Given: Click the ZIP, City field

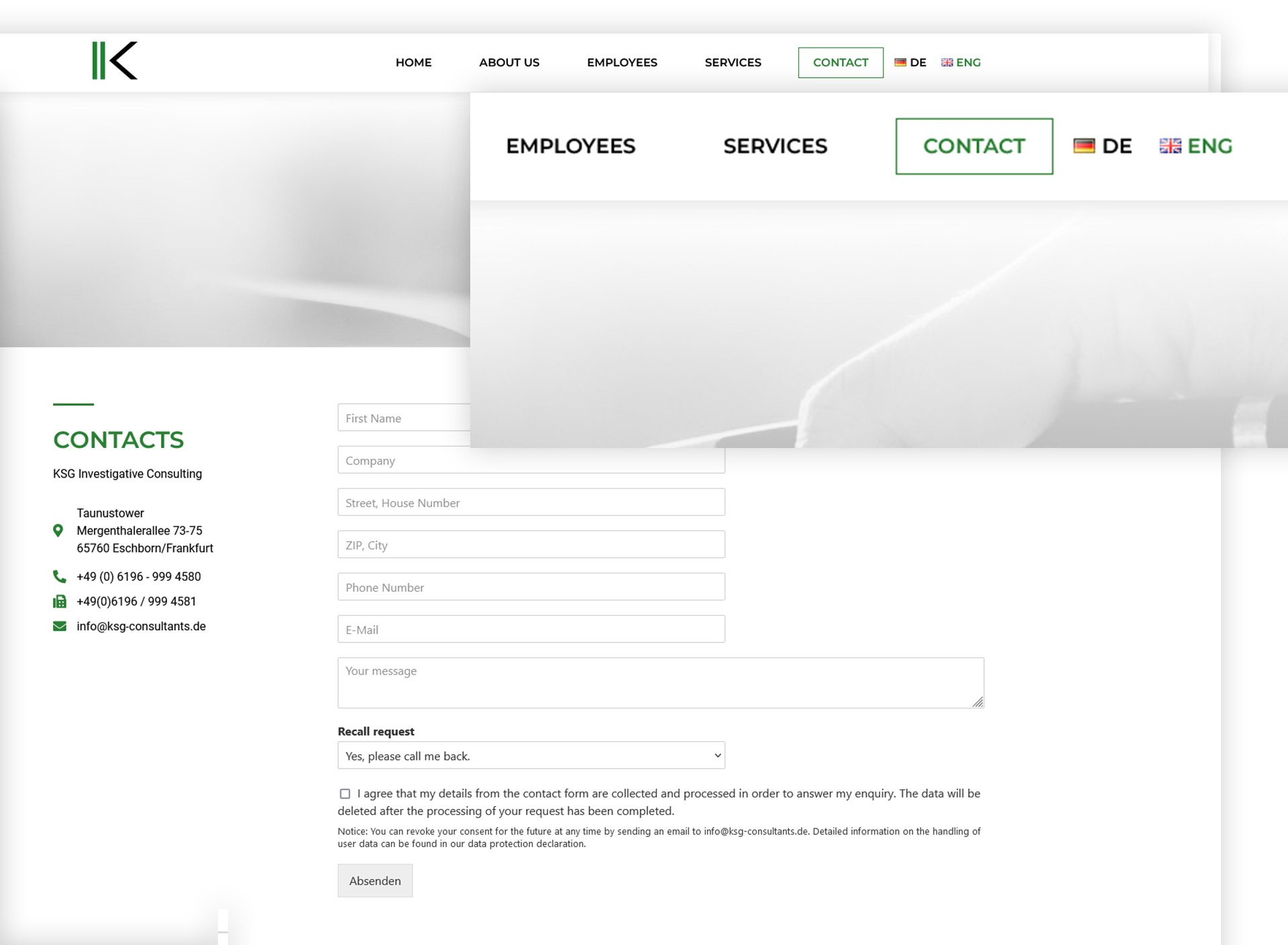Looking at the screenshot, I should (531, 545).
